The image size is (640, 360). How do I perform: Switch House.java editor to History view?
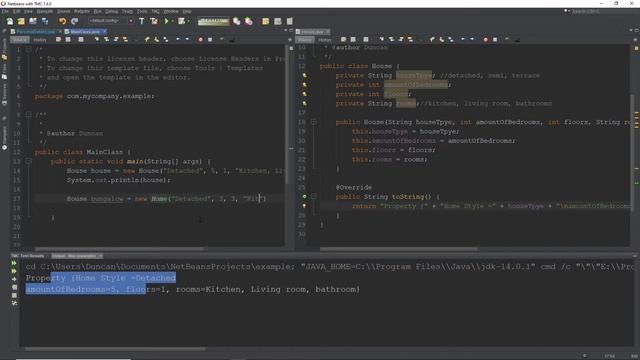point(324,40)
